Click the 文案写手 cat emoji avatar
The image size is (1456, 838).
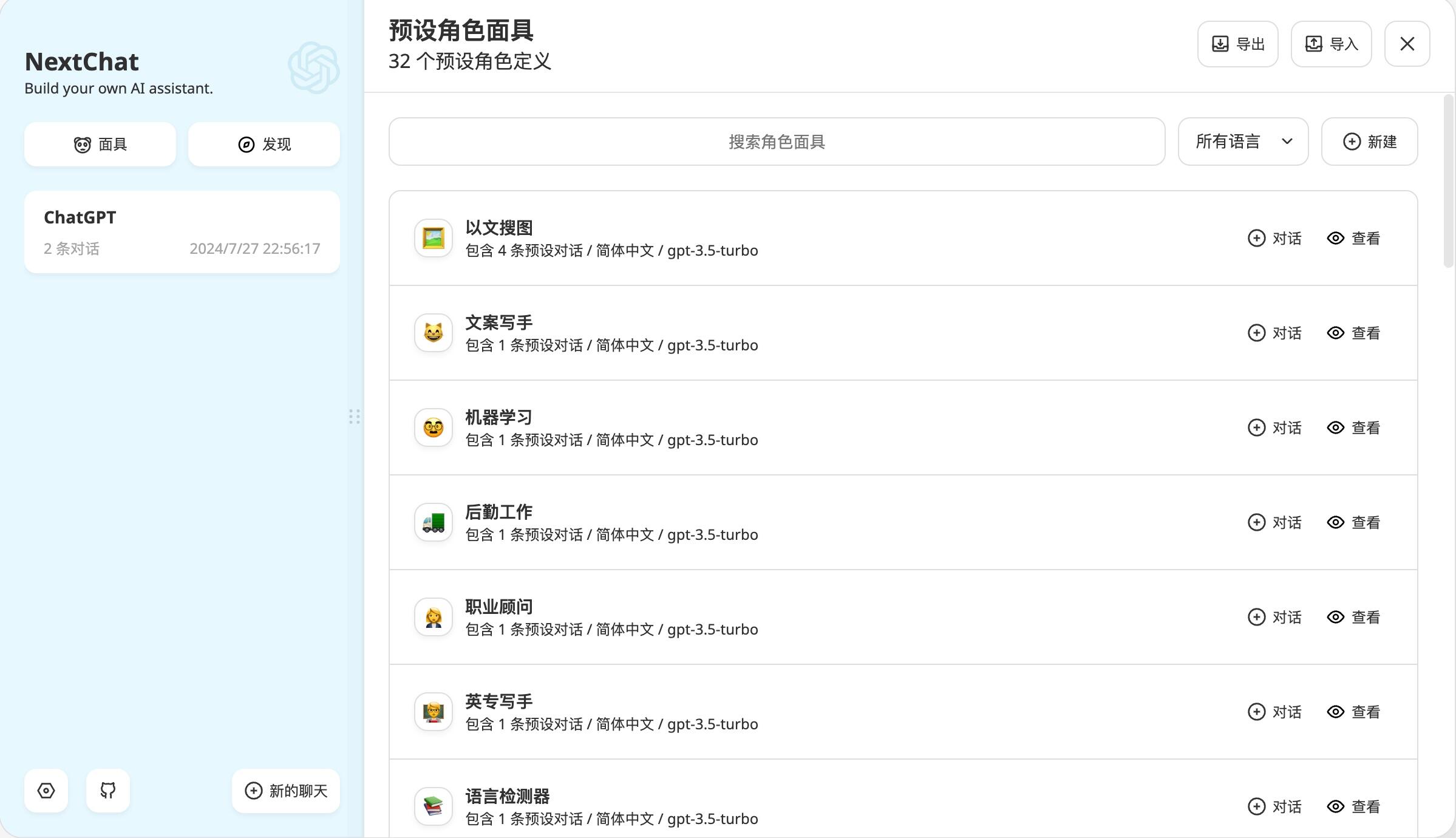(433, 332)
